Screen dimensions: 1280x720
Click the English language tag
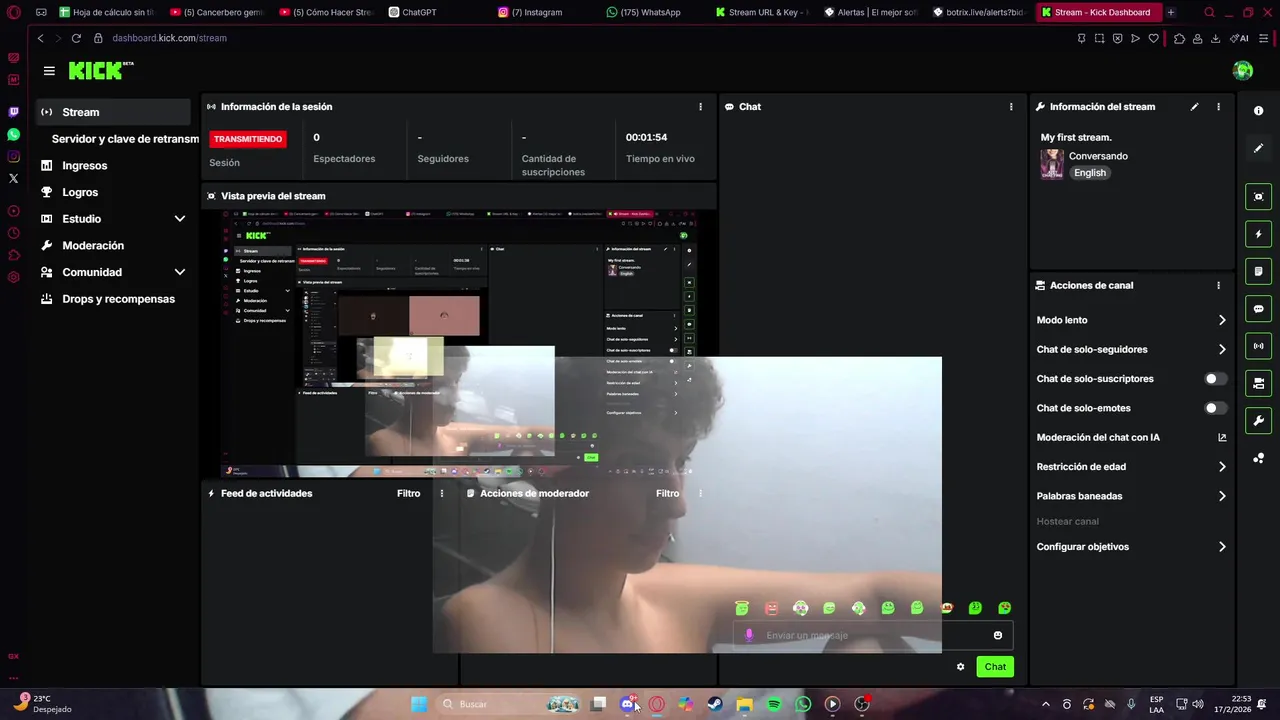coord(1090,173)
